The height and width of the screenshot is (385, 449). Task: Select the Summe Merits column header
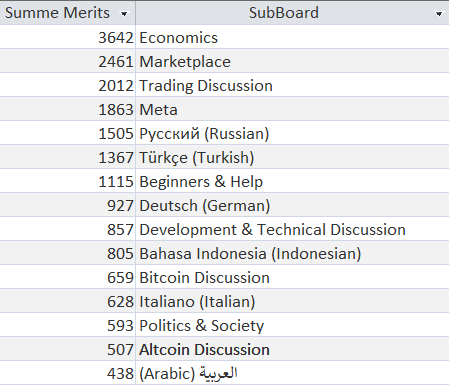tap(67, 13)
